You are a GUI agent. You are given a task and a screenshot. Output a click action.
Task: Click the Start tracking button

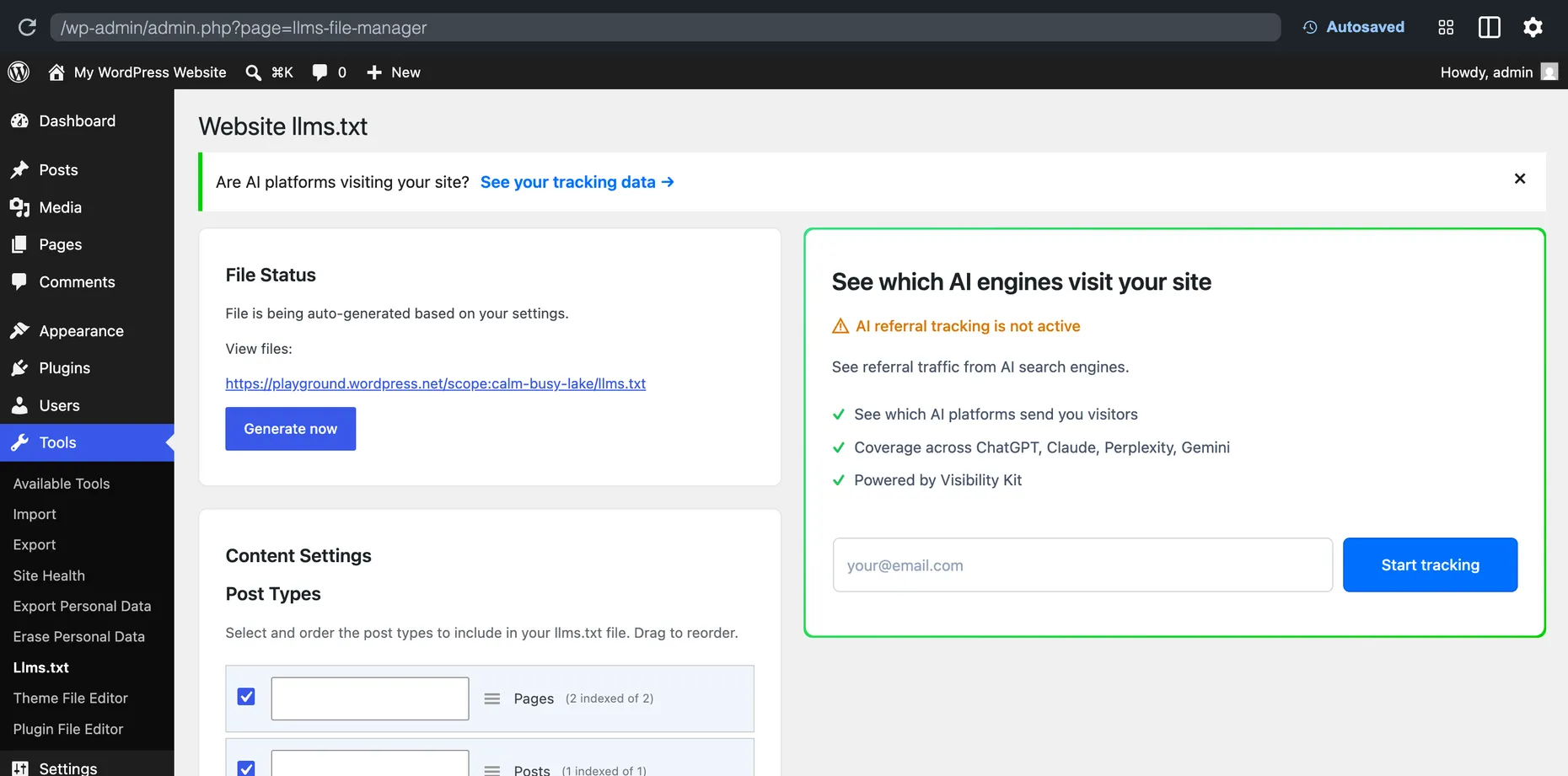(1430, 565)
